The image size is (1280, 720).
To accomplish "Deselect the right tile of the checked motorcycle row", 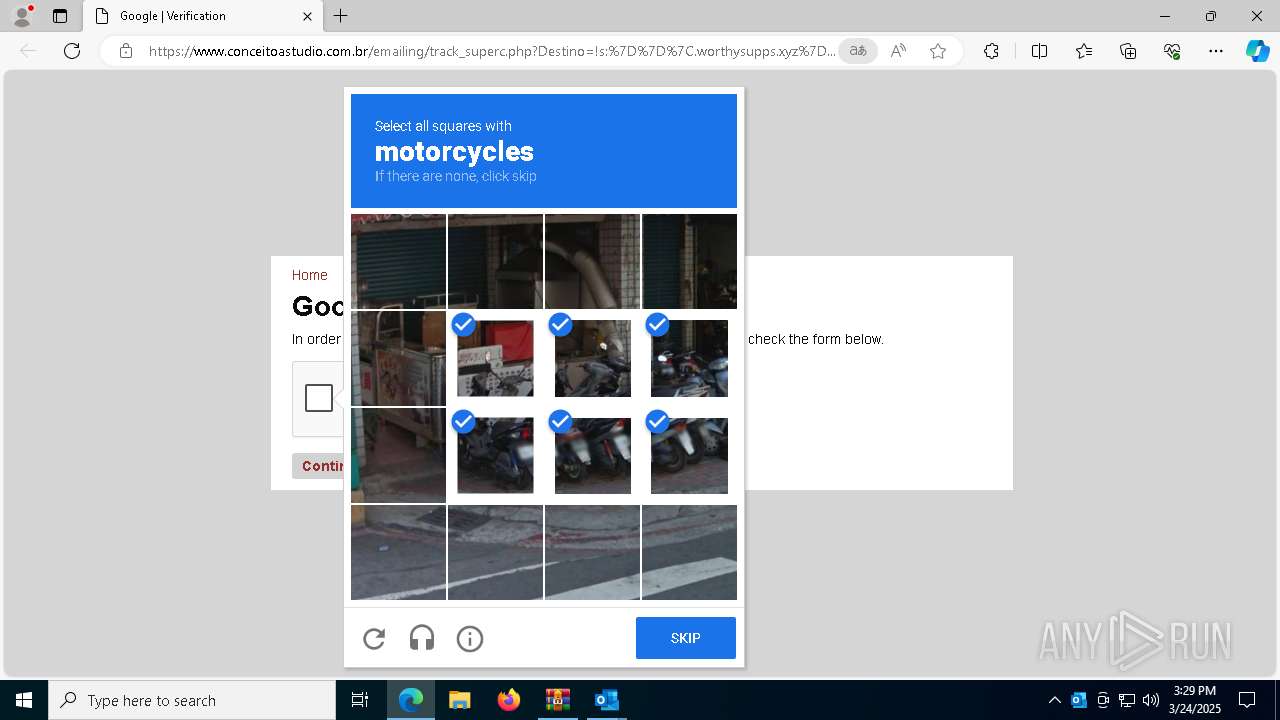I will click(689, 358).
